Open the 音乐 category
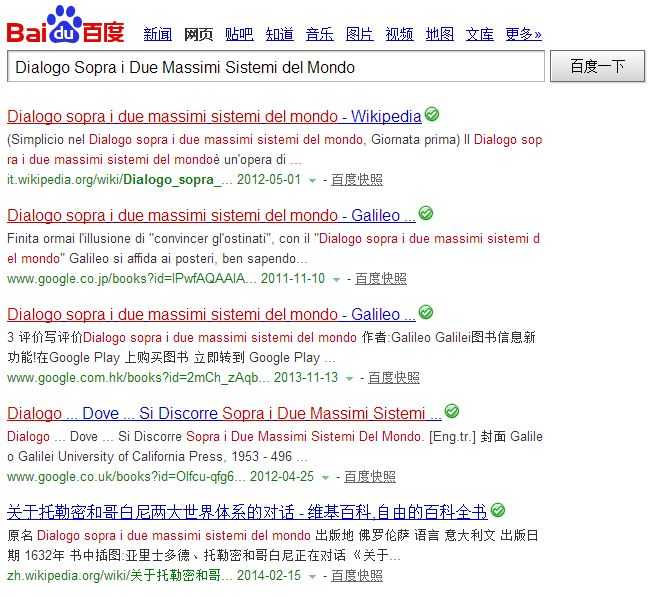653x597 pixels. pyautogui.click(x=319, y=34)
